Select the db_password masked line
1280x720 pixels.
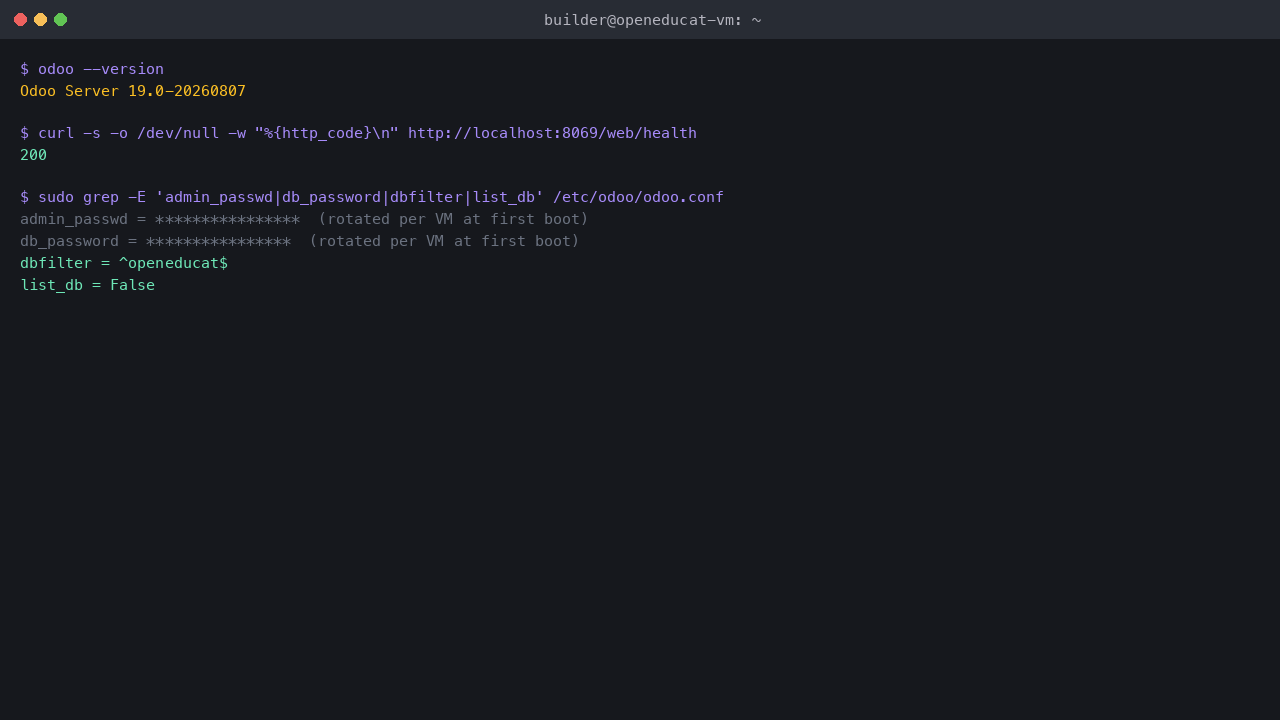click(300, 241)
